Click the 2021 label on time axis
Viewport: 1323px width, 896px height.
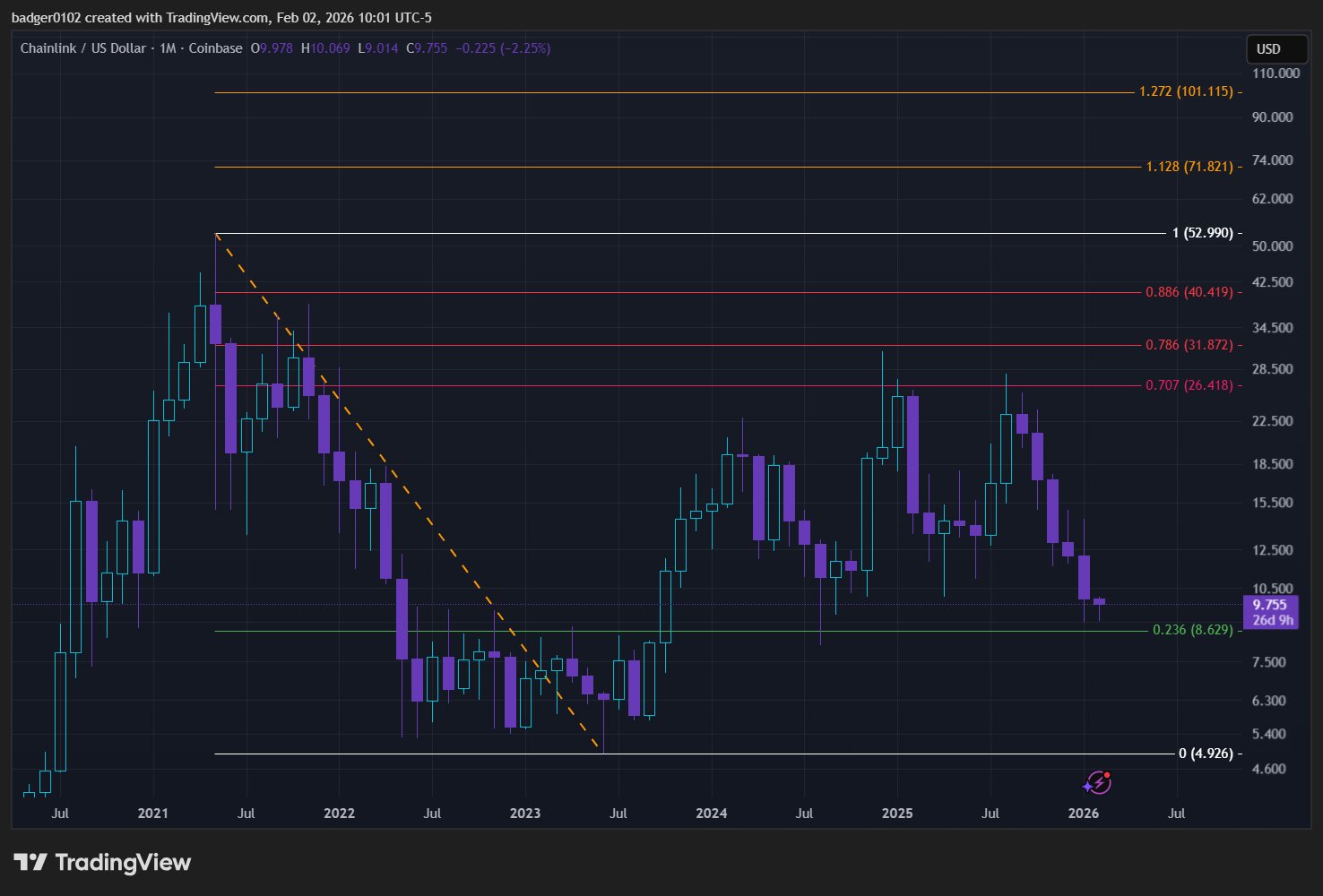(153, 814)
